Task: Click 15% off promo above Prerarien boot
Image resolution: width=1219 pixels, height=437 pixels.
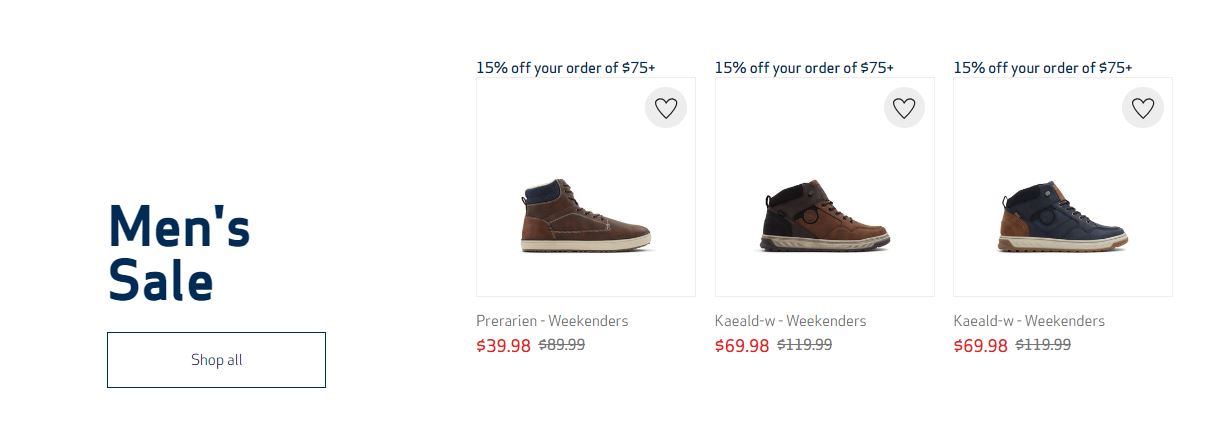Action: [565, 68]
